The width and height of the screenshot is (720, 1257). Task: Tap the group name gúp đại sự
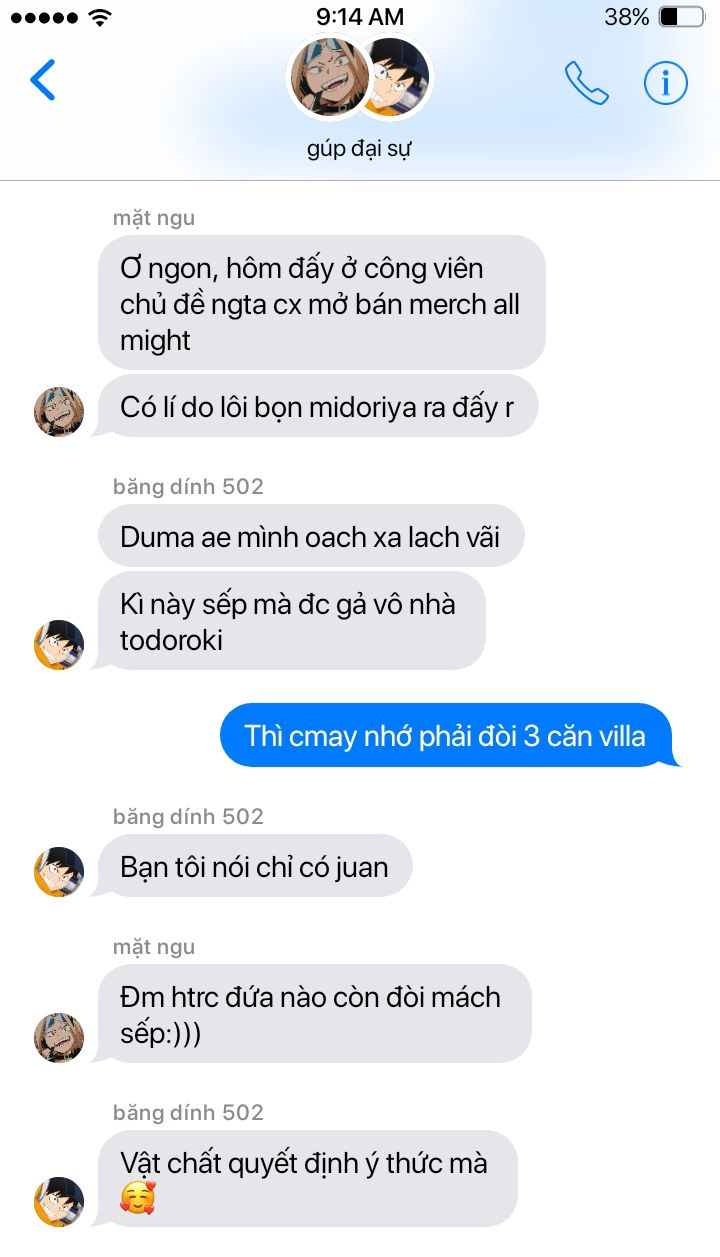360,150
